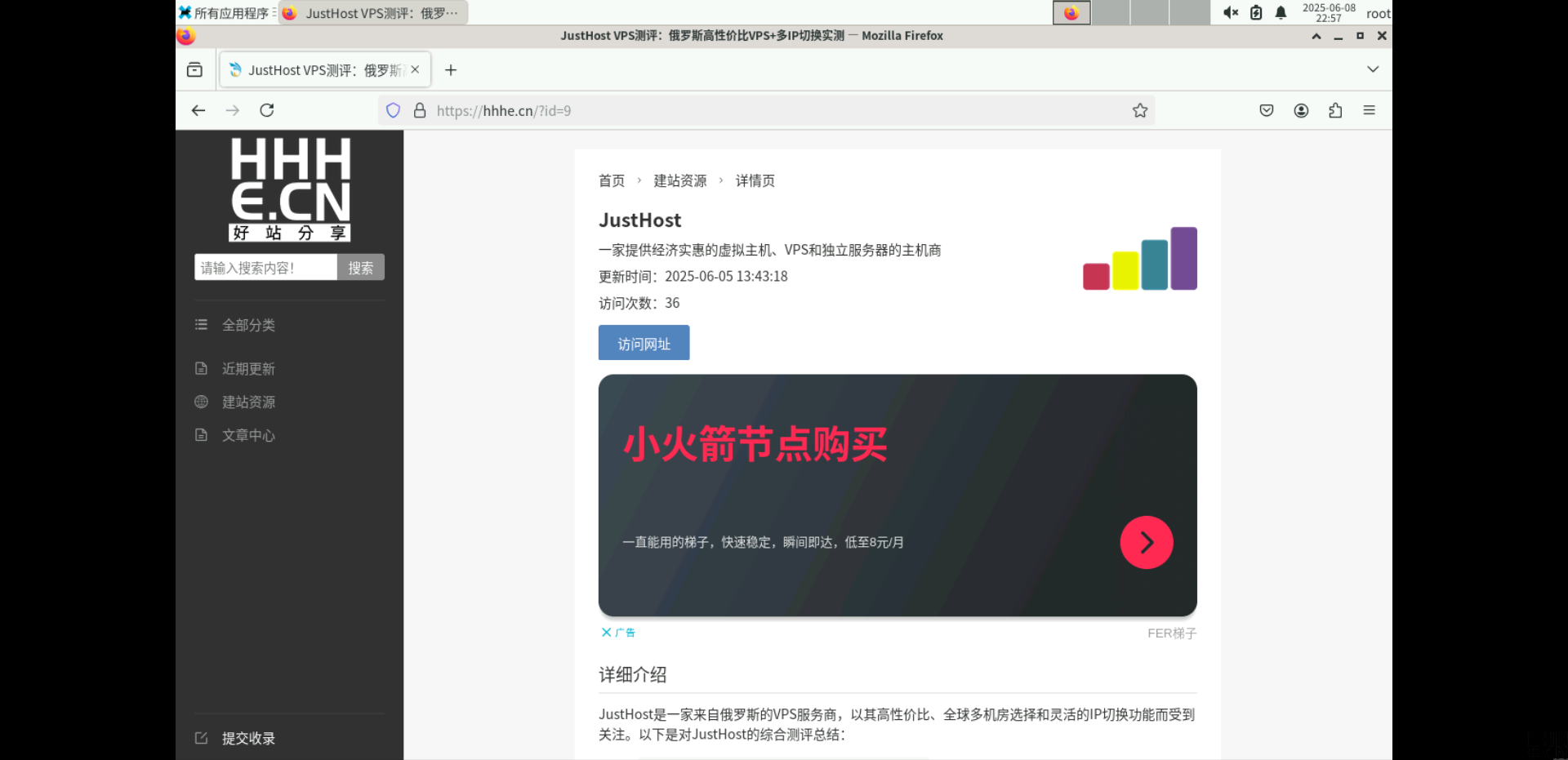Image resolution: width=1568 pixels, height=760 pixels.
Task: Open 全部分类 in the sidebar
Action: (248, 325)
